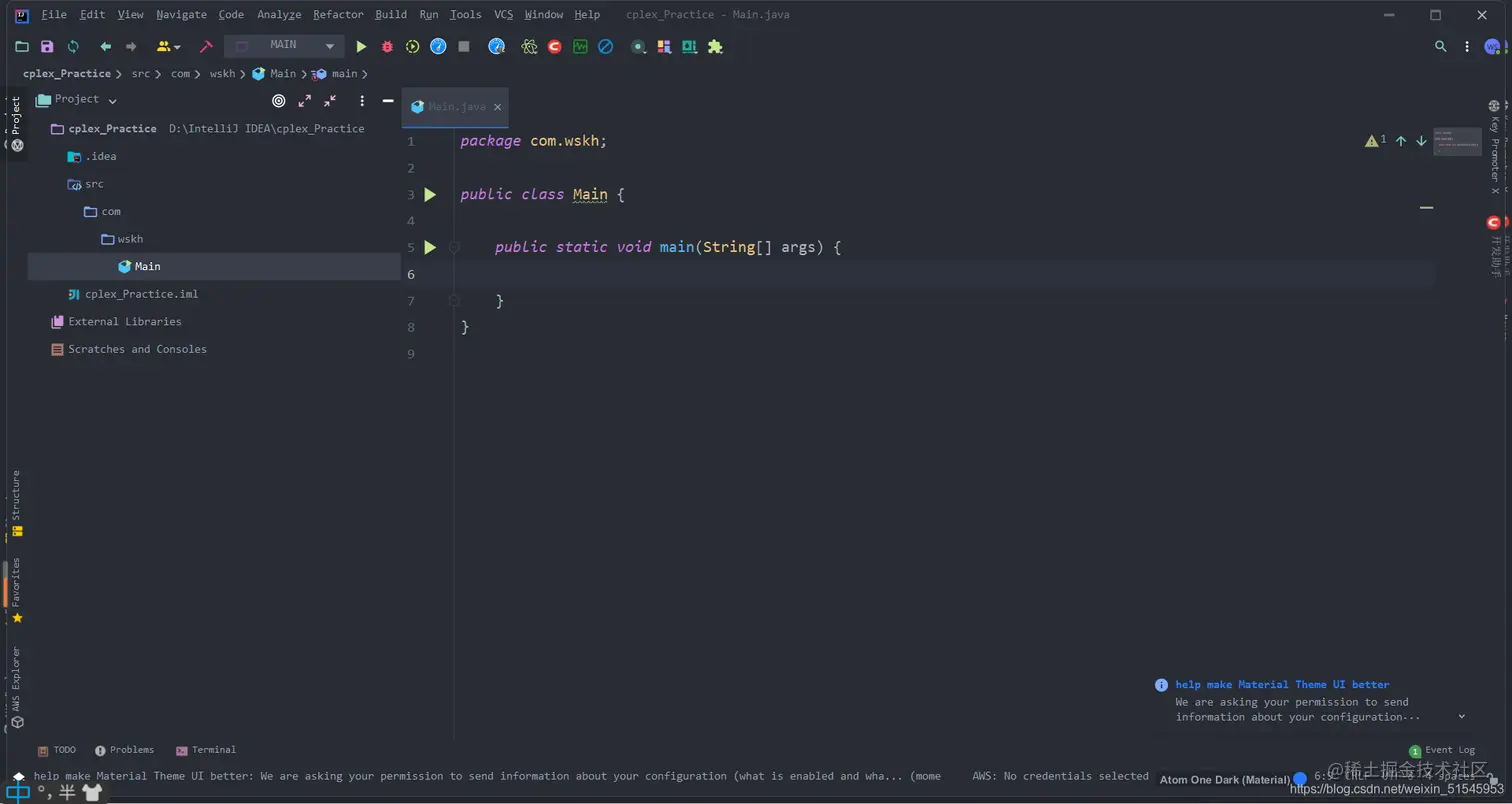Click the red C toolbar icon

[x=554, y=46]
